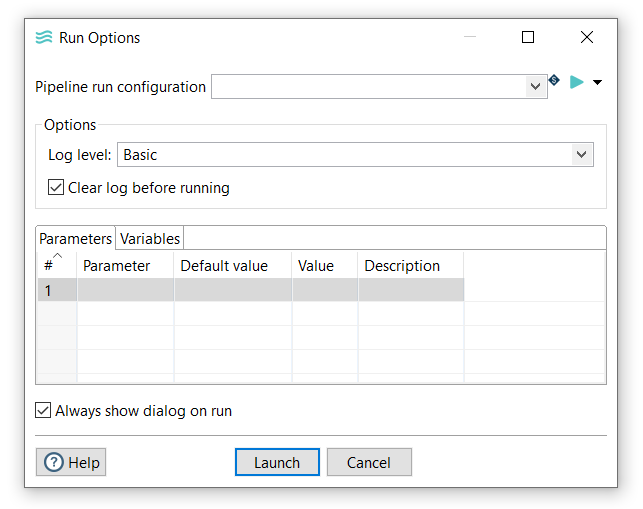Switch to the Variables tab
The image size is (643, 509).
(x=150, y=238)
